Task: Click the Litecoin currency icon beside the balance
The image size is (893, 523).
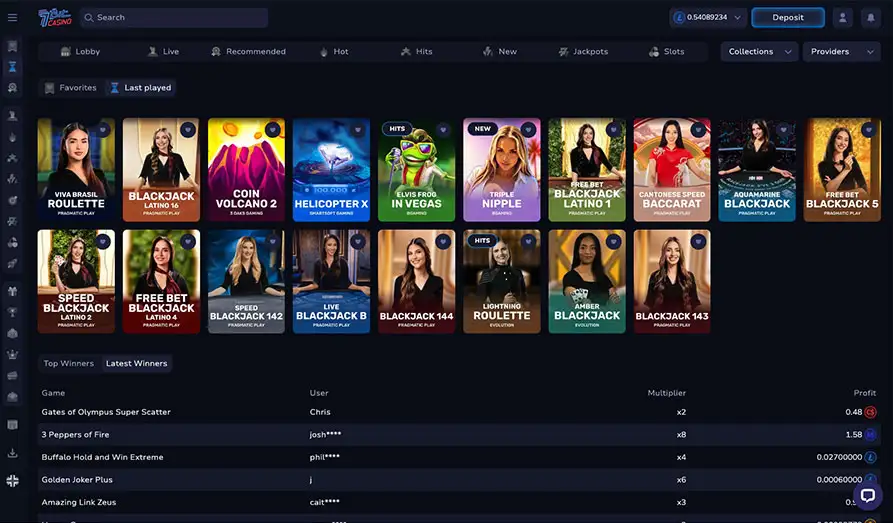Action: (x=679, y=18)
